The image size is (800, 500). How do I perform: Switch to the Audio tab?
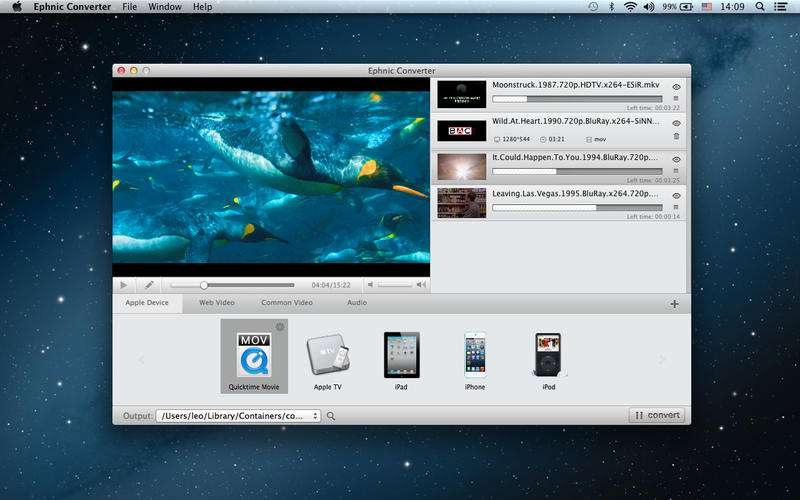pos(357,303)
